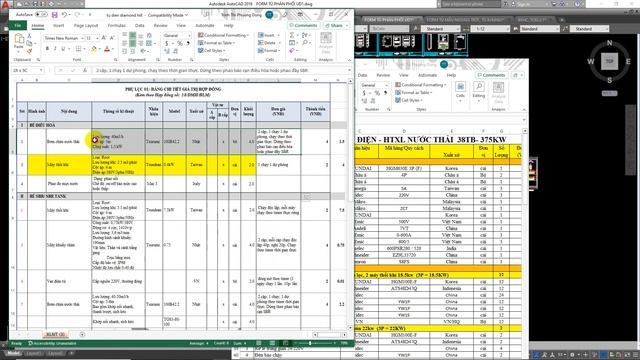Click the Redo icon in Excel title bar
Viewport: 640px width, 360px height.
click(77, 15)
